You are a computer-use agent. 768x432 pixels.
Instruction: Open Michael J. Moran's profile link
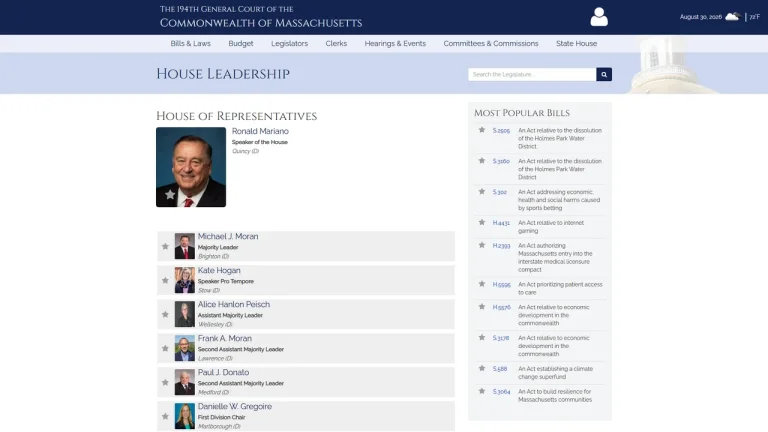tap(228, 237)
